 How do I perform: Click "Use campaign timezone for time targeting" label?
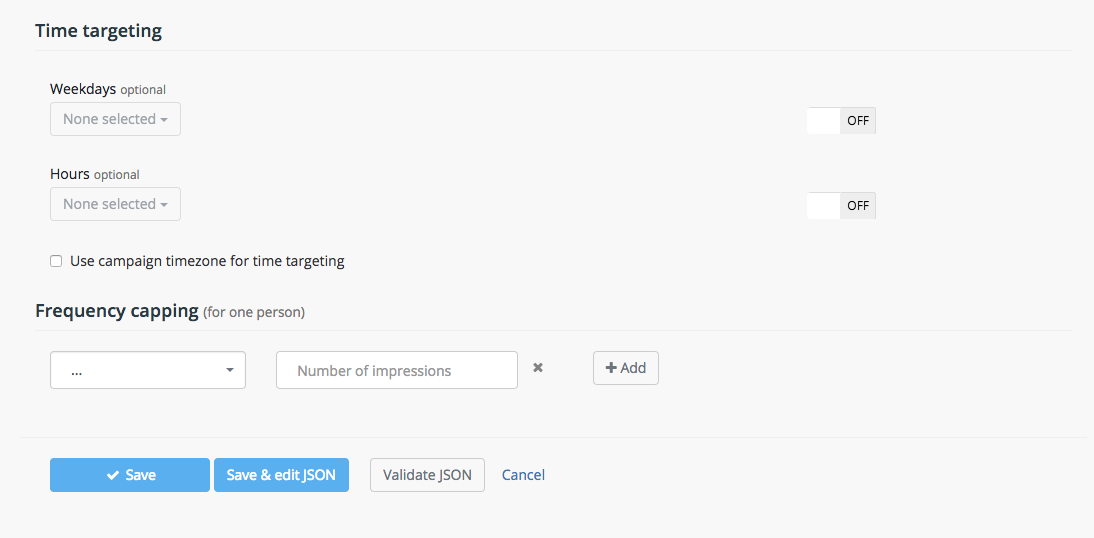coord(207,261)
